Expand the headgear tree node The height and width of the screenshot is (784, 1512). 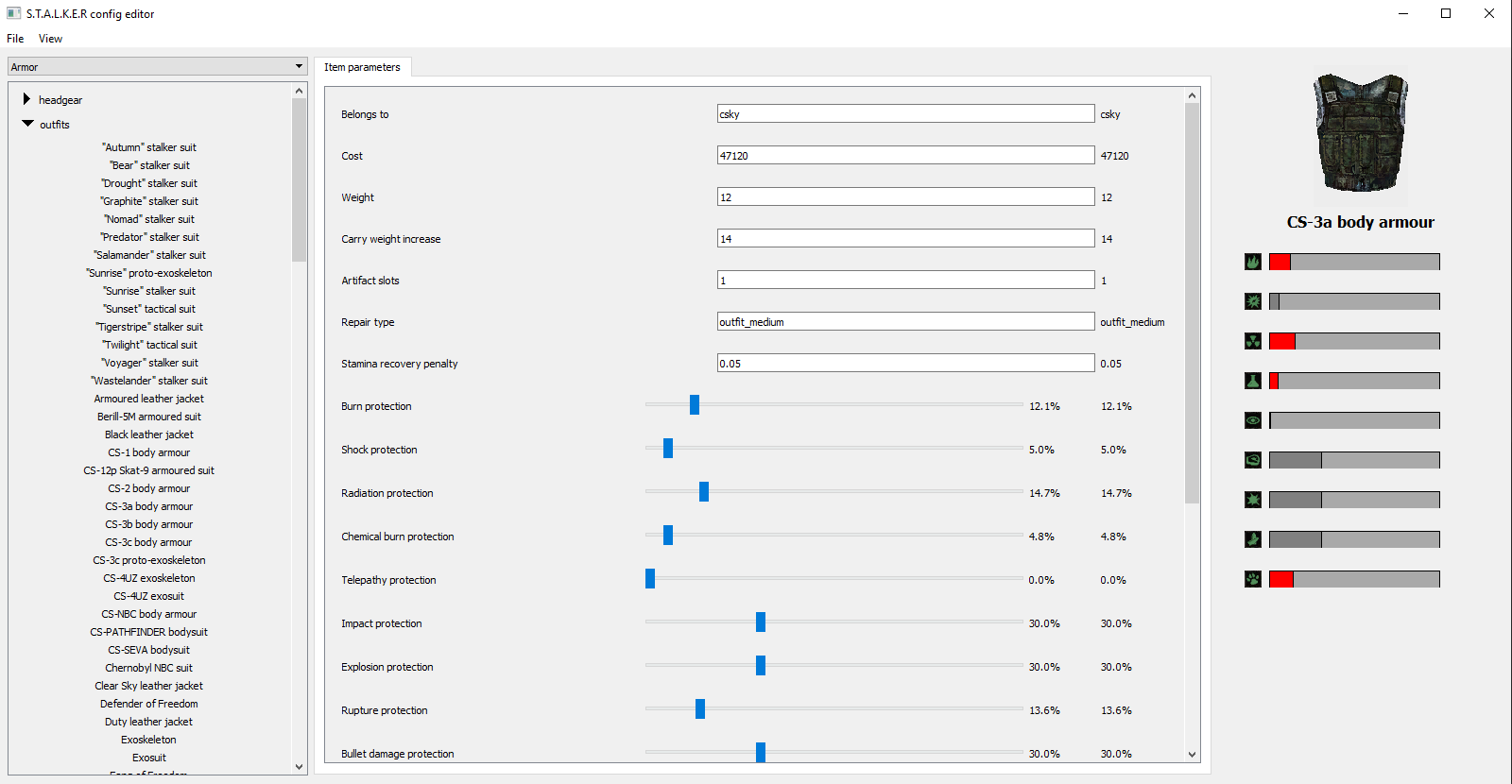(26, 99)
